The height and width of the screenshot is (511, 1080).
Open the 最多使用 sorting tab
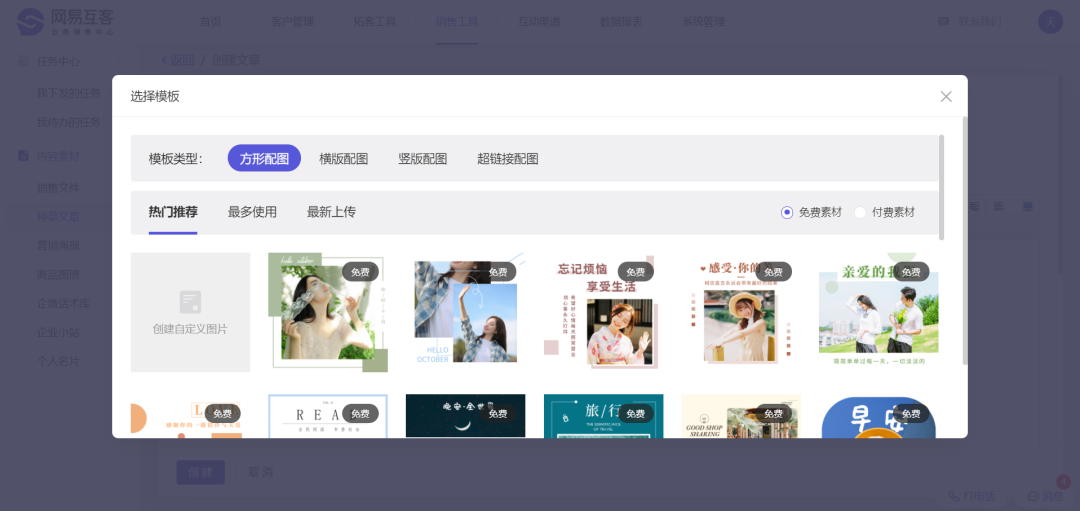252,212
